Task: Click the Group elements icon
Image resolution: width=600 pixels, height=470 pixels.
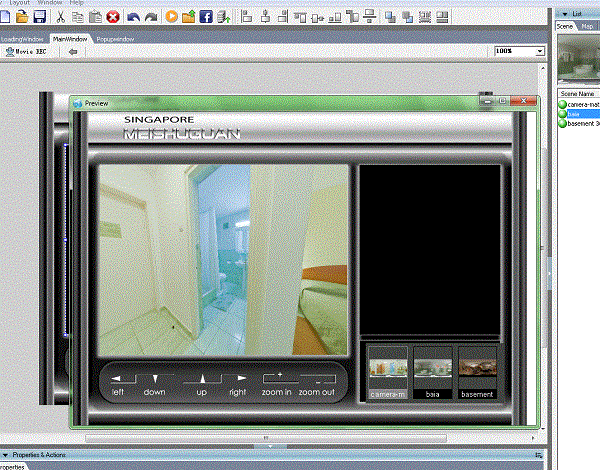Action: (x=425, y=17)
